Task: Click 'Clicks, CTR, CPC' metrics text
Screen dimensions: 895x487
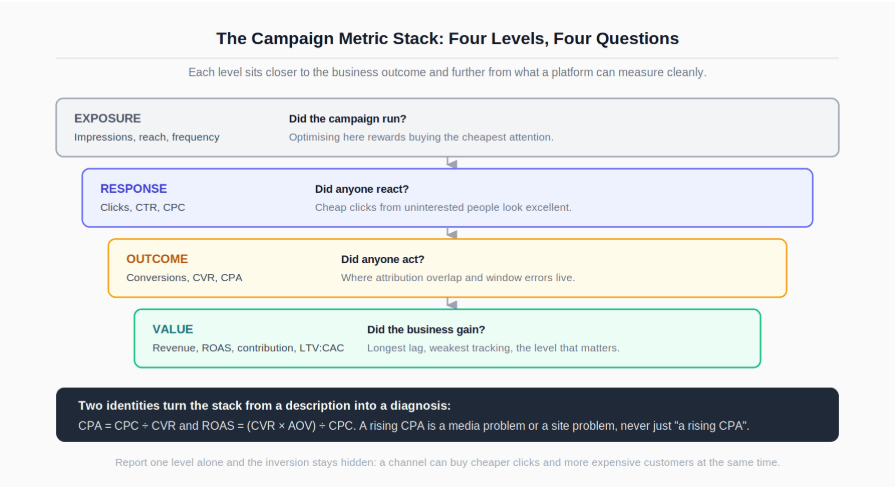Action: 143,207
